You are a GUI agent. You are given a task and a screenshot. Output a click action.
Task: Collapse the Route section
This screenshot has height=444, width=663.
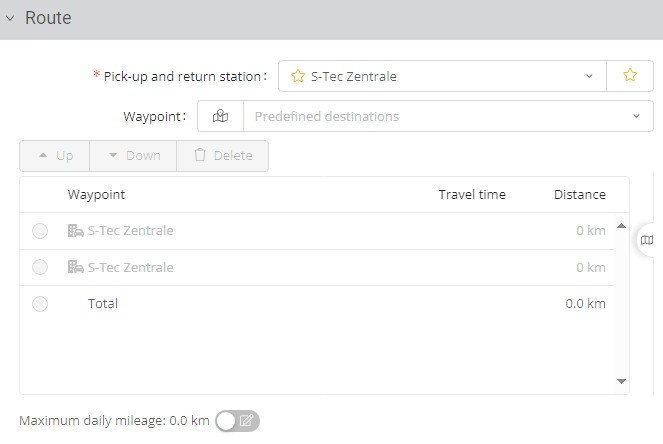[x=10, y=19]
